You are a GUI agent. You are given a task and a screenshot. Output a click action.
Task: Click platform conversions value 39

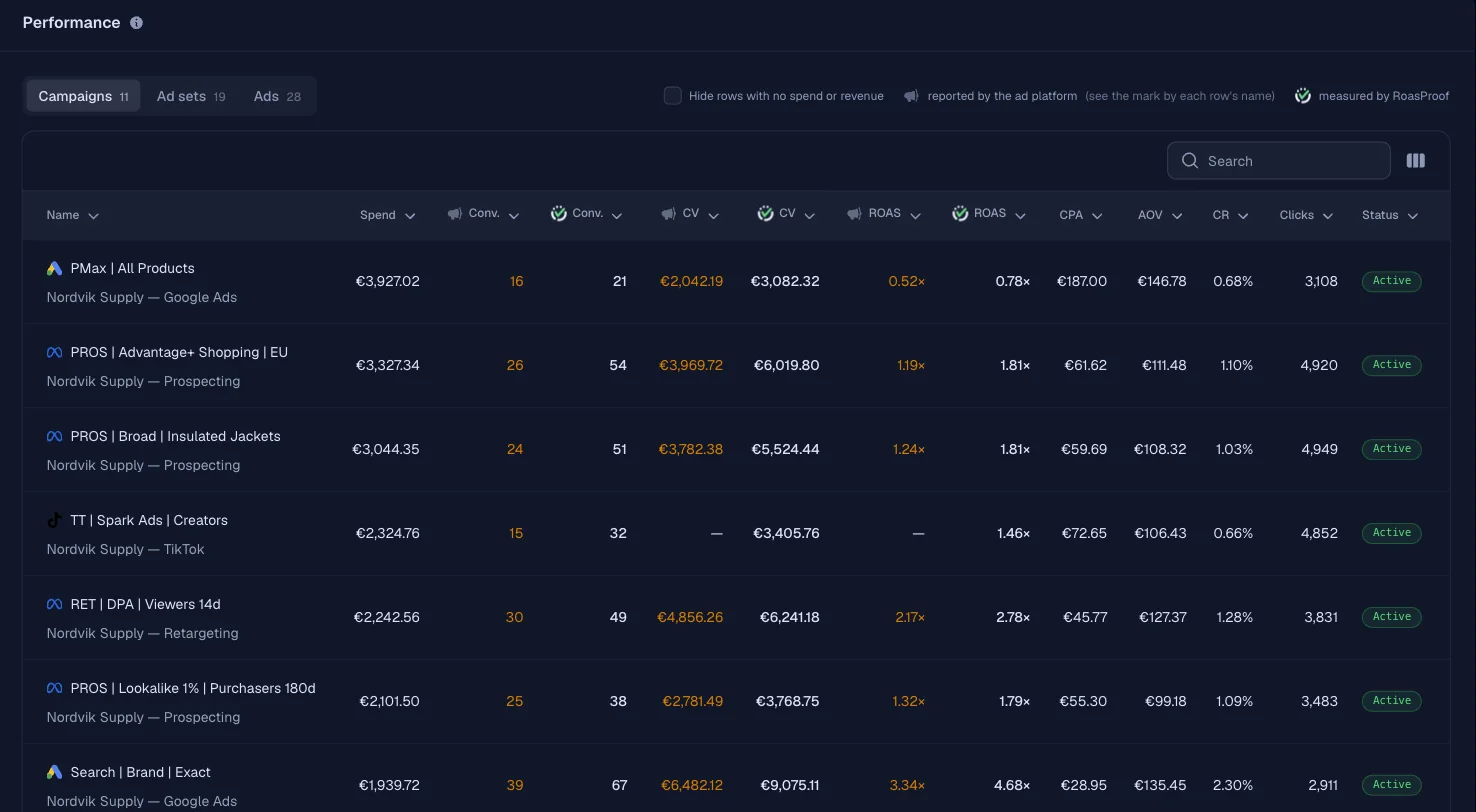point(515,786)
